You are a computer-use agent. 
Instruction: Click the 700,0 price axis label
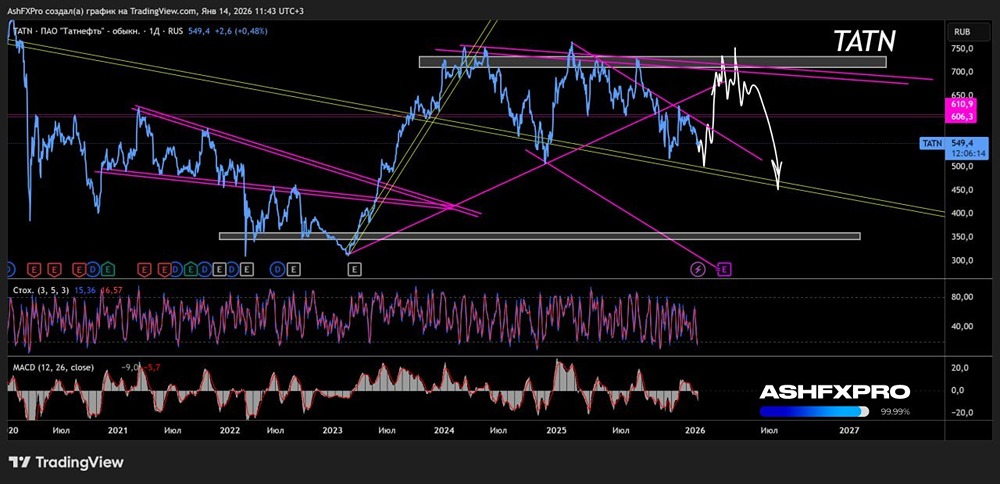960,72
